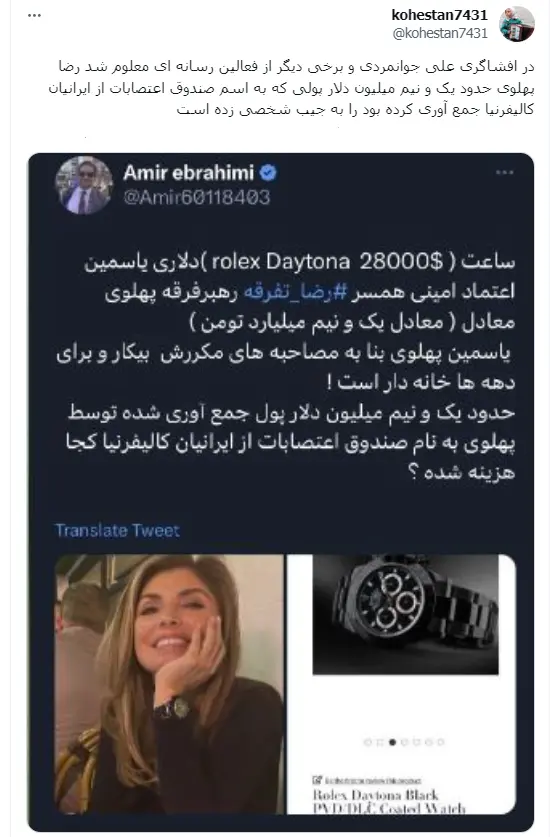Click the Translate Tweet link
This screenshot has height=837, width=550.
[x=117, y=530]
